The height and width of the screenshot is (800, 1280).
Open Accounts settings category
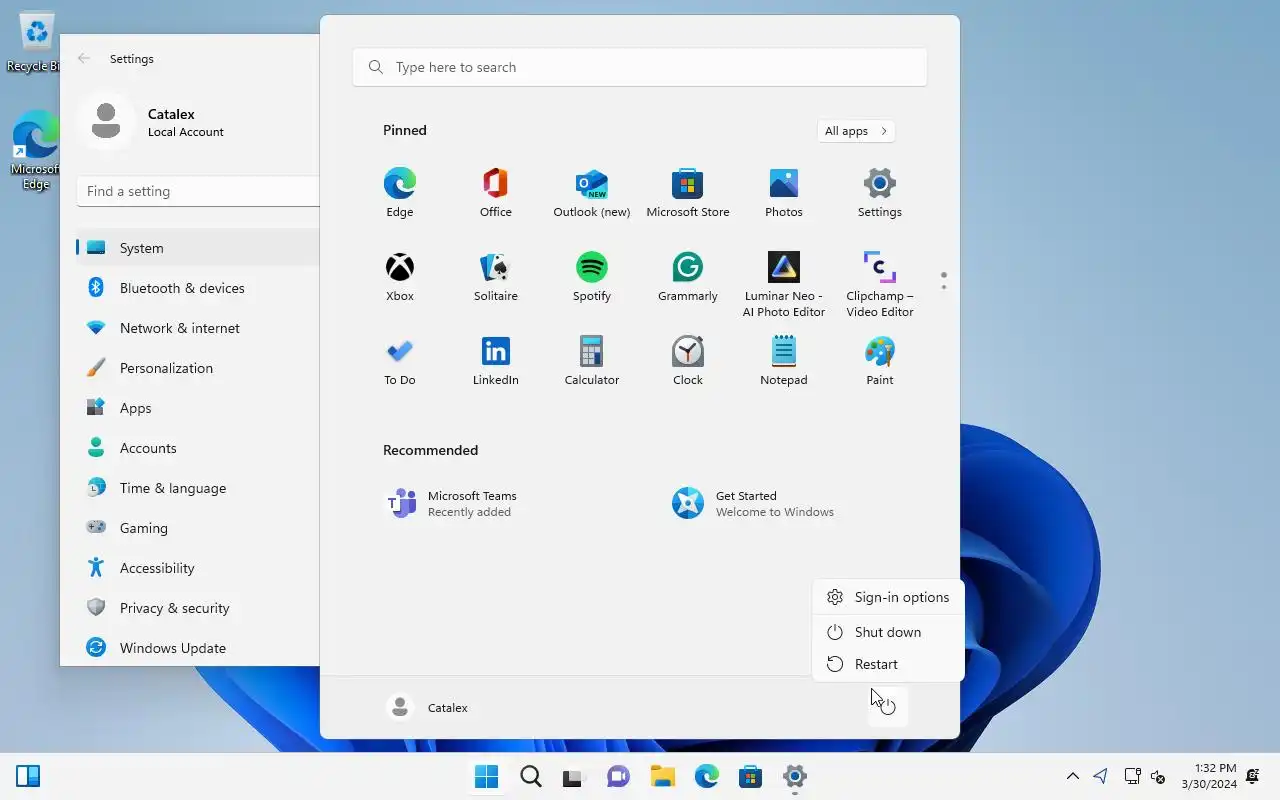tap(198, 448)
